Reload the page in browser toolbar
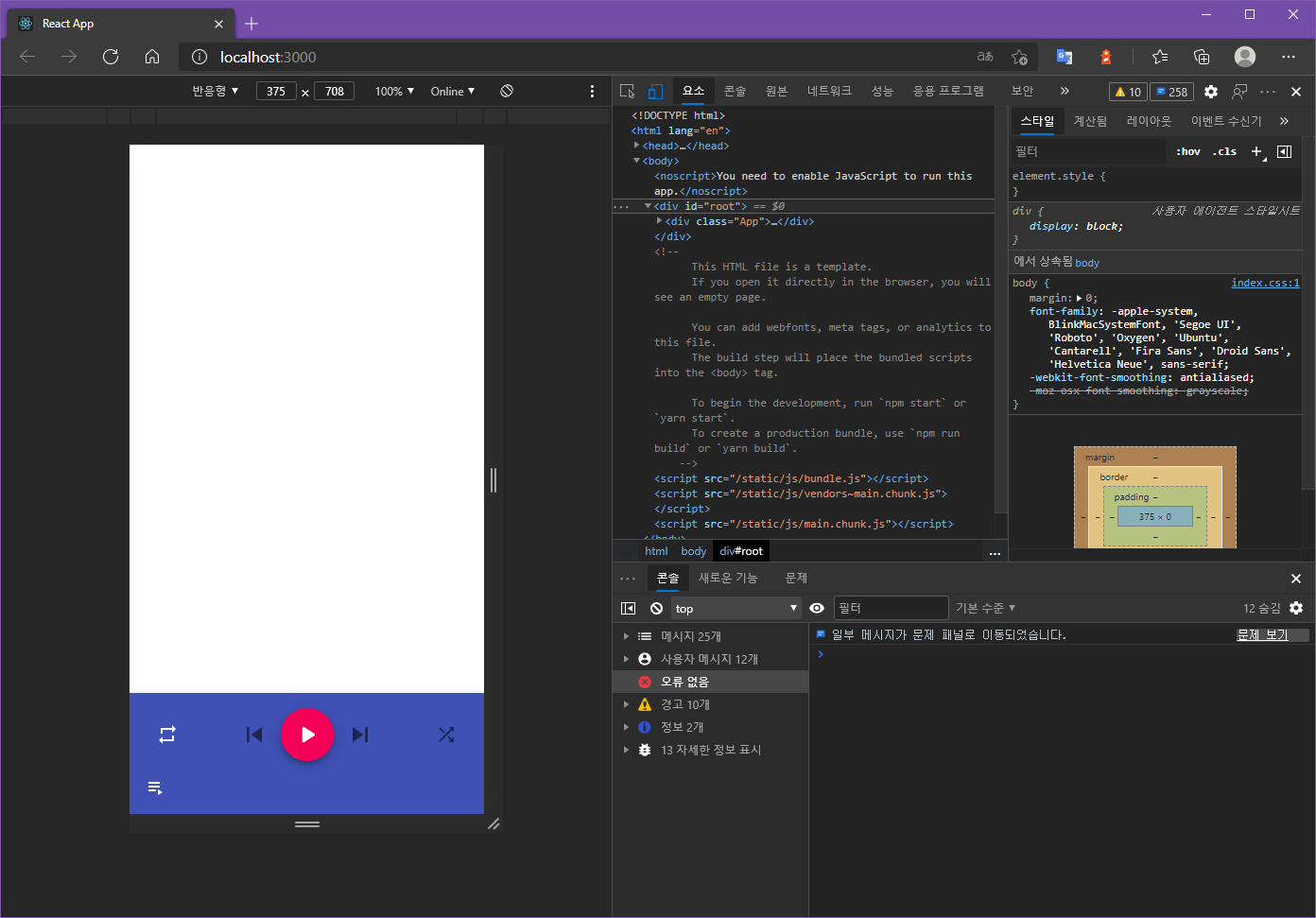Screen dimensions: 1316x918 click(x=111, y=57)
